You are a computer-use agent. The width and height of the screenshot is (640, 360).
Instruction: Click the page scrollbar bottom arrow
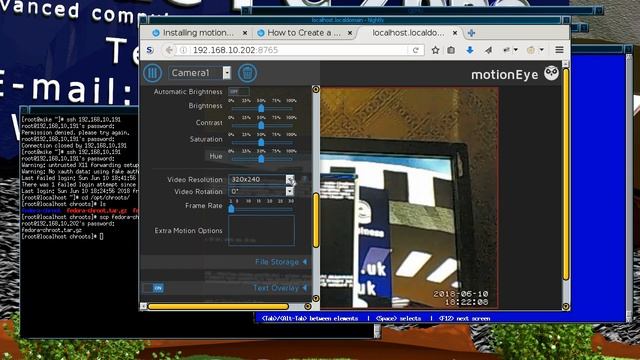pyautogui.click(x=566, y=306)
